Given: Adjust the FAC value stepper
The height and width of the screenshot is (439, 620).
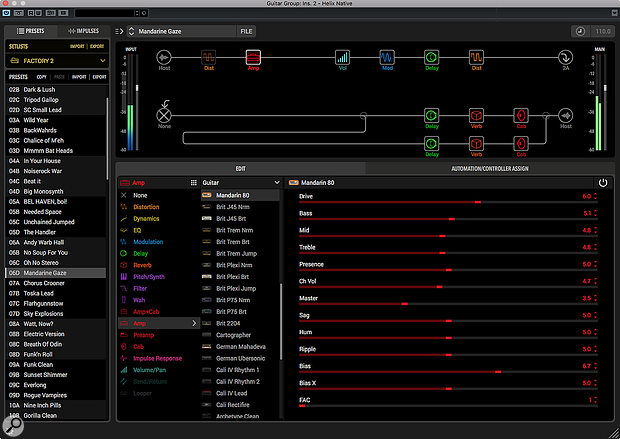Looking at the screenshot, I should click(595, 400).
